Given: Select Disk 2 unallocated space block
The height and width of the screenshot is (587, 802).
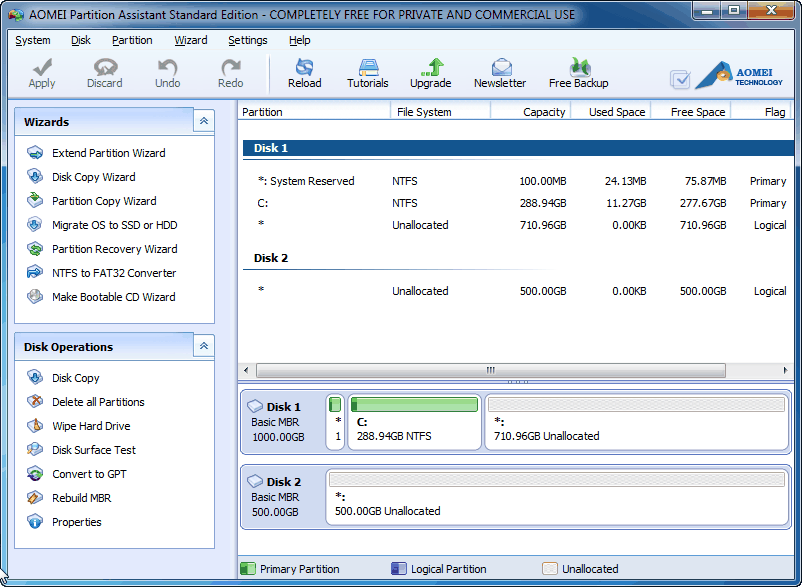Looking at the screenshot, I should (x=557, y=494).
